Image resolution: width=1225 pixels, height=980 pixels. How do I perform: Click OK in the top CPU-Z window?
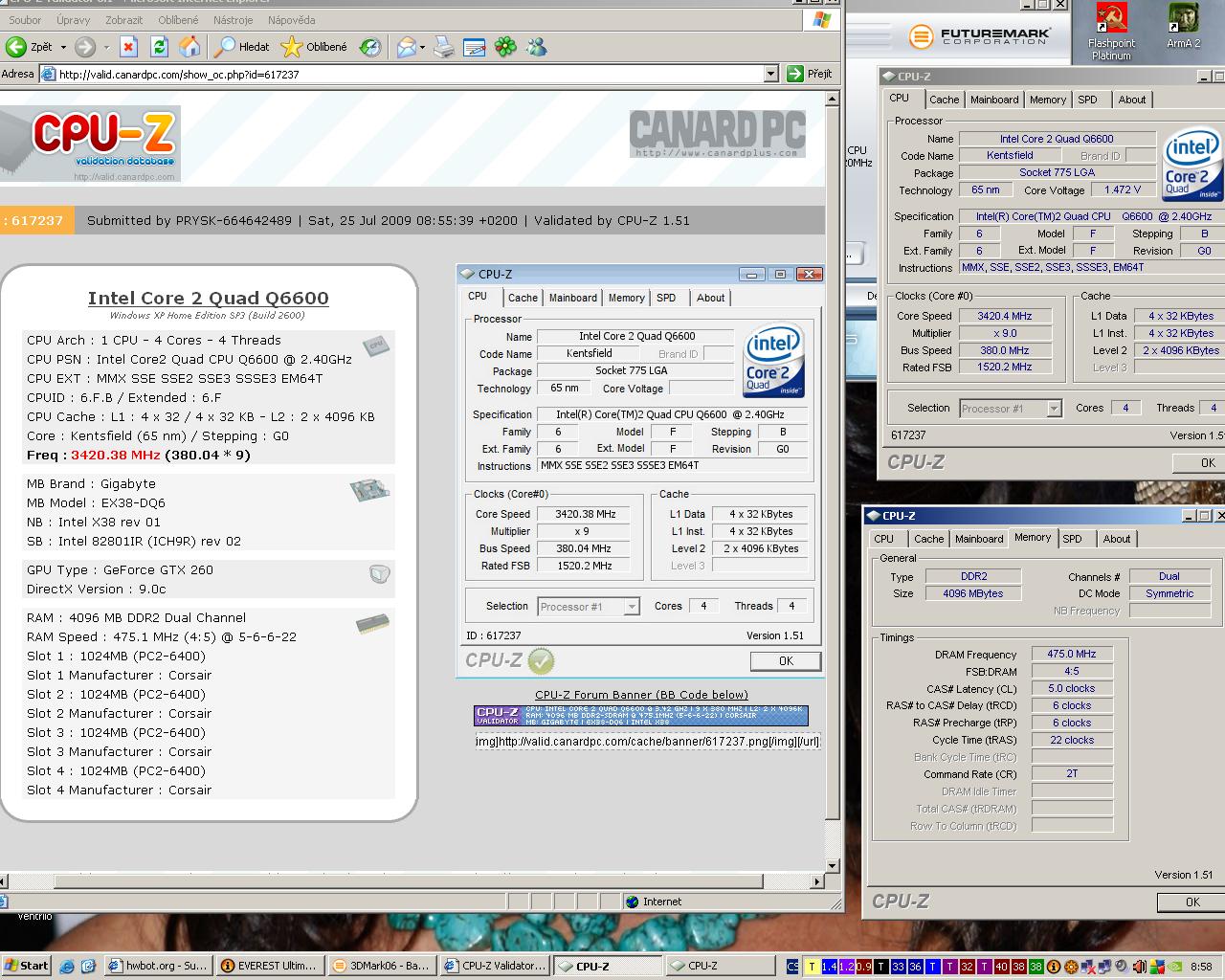click(x=1199, y=462)
